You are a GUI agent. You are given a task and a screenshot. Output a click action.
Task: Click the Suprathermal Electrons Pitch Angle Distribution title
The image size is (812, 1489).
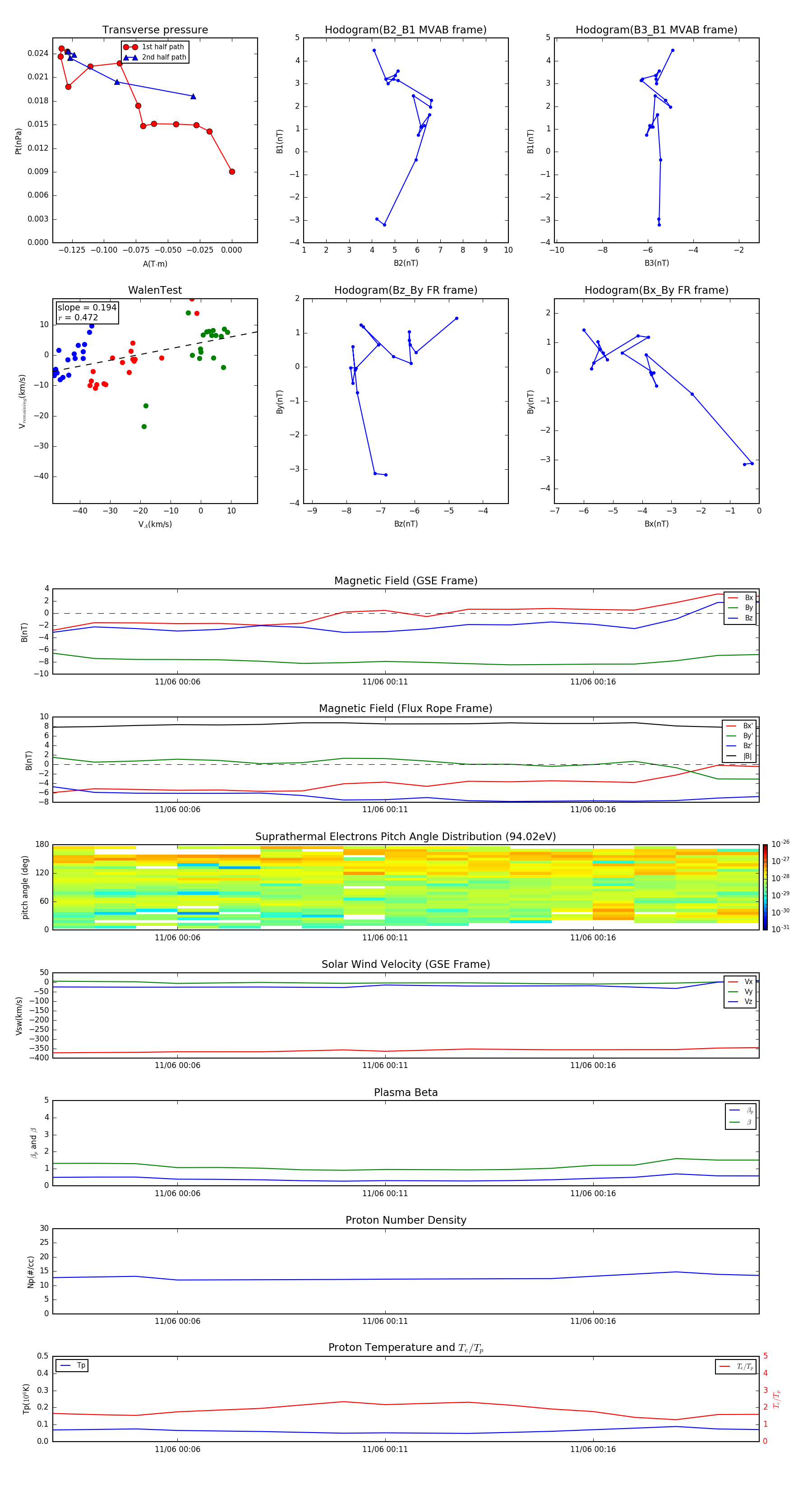point(406,837)
